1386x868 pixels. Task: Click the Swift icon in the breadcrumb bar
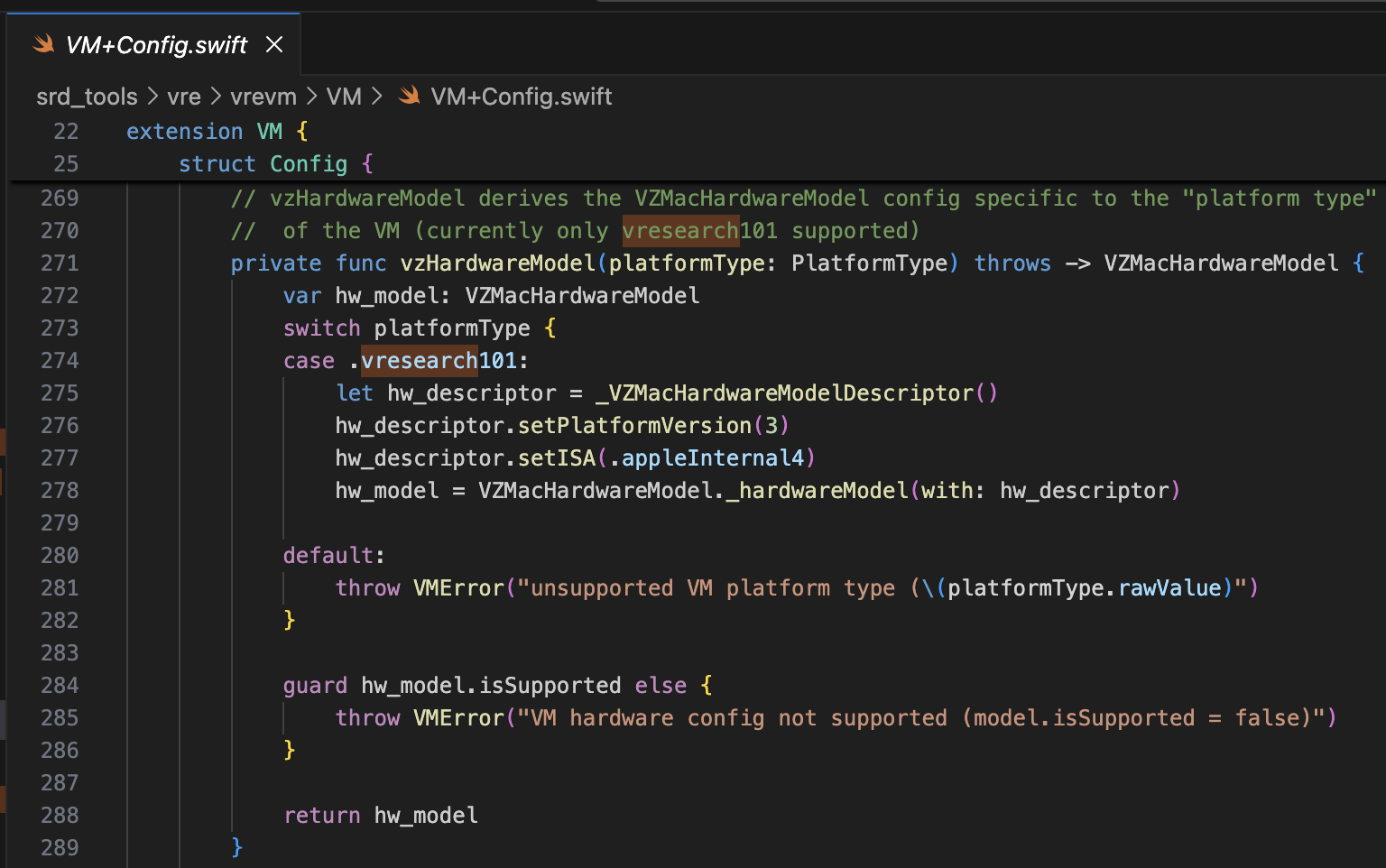[x=409, y=96]
